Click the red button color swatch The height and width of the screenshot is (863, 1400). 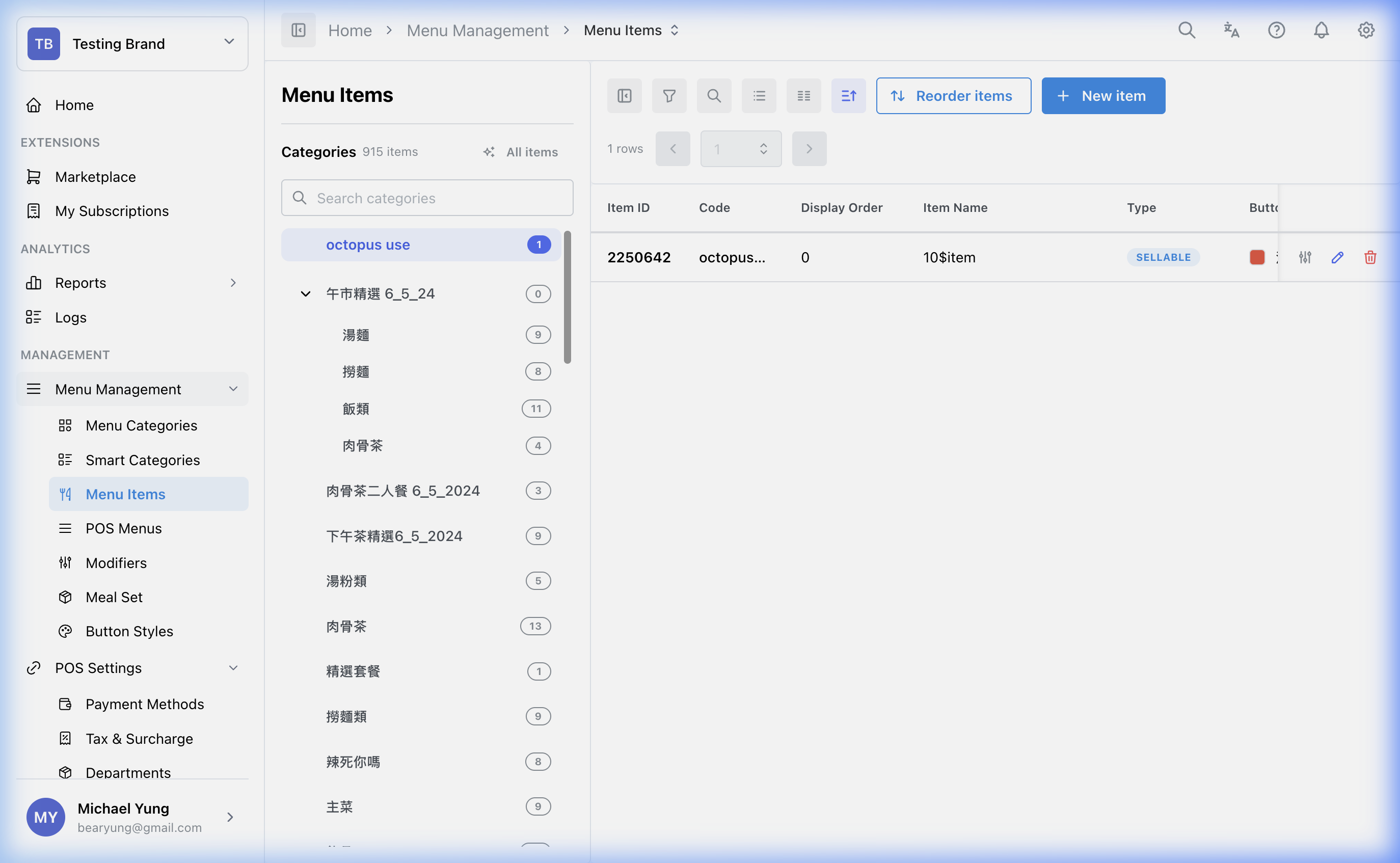pos(1257,257)
